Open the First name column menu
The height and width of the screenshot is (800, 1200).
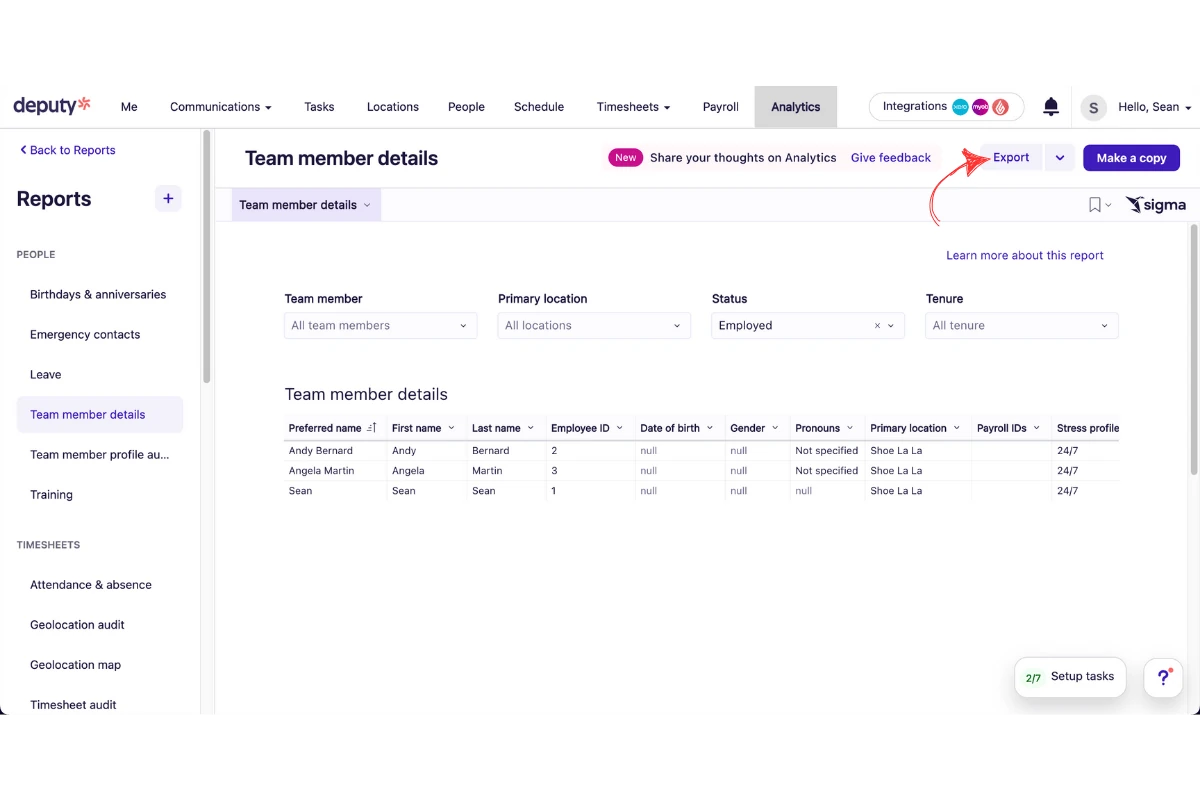[x=451, y=428]
